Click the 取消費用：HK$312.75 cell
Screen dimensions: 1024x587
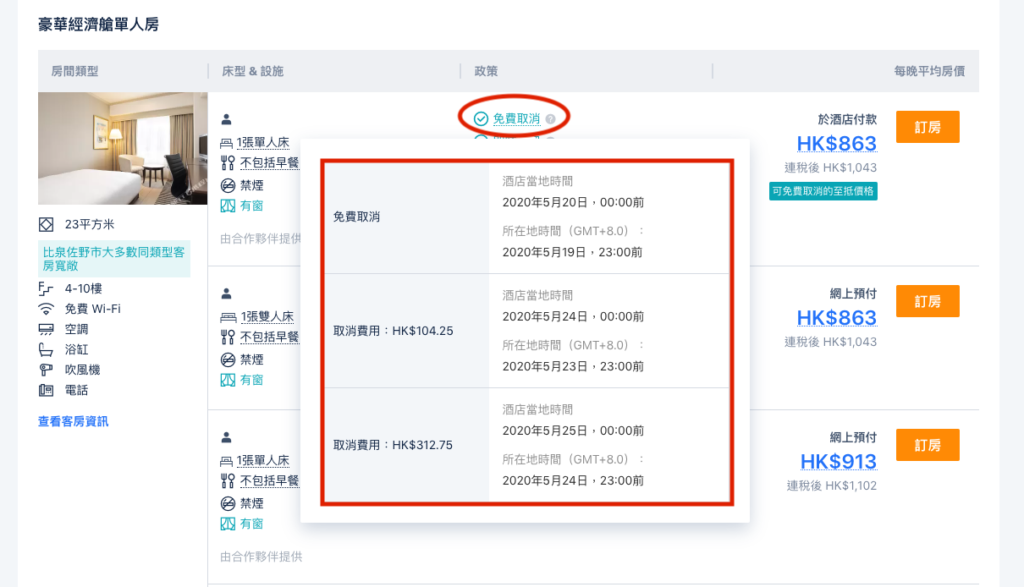point(407,445)
